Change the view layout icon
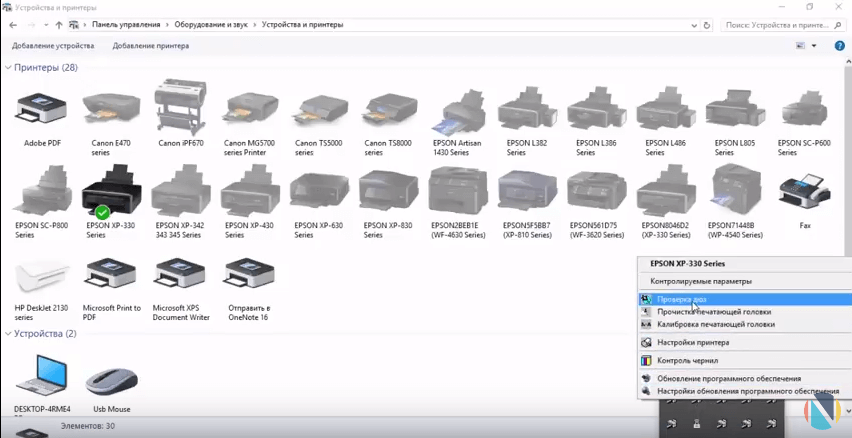852x438 pixels. click(x=800, y=46)
